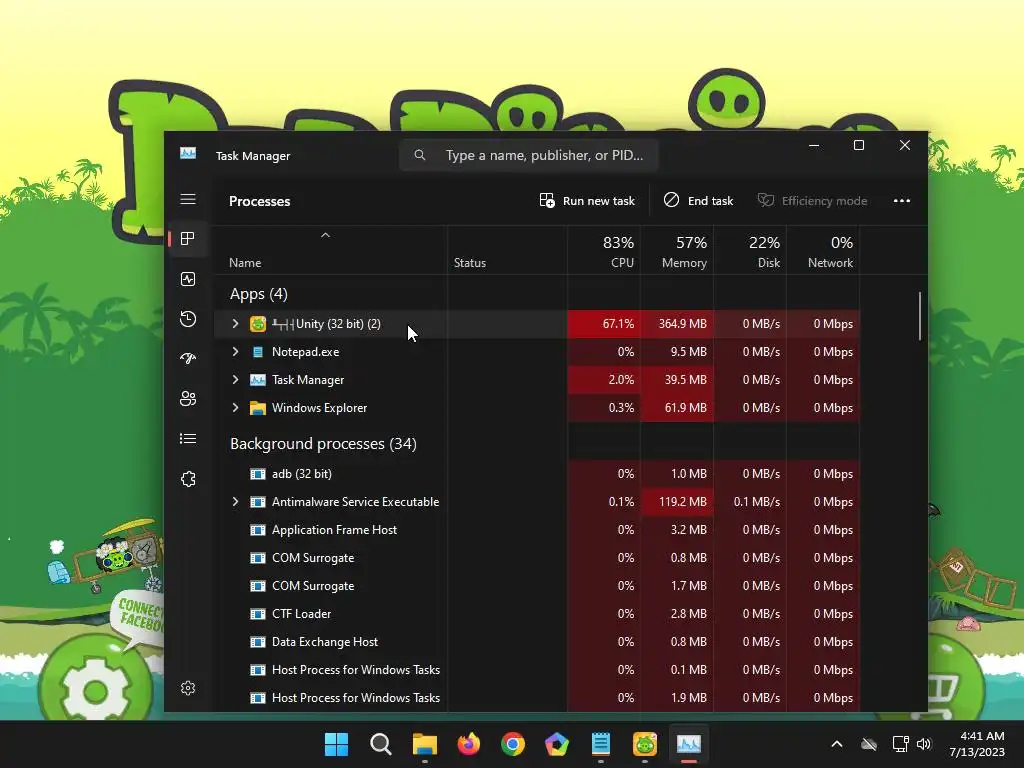The height and width of the screenshot is (768, 1024).
Task: Open the Task Manager hamburger navigation menu
Action: [188, 199]
